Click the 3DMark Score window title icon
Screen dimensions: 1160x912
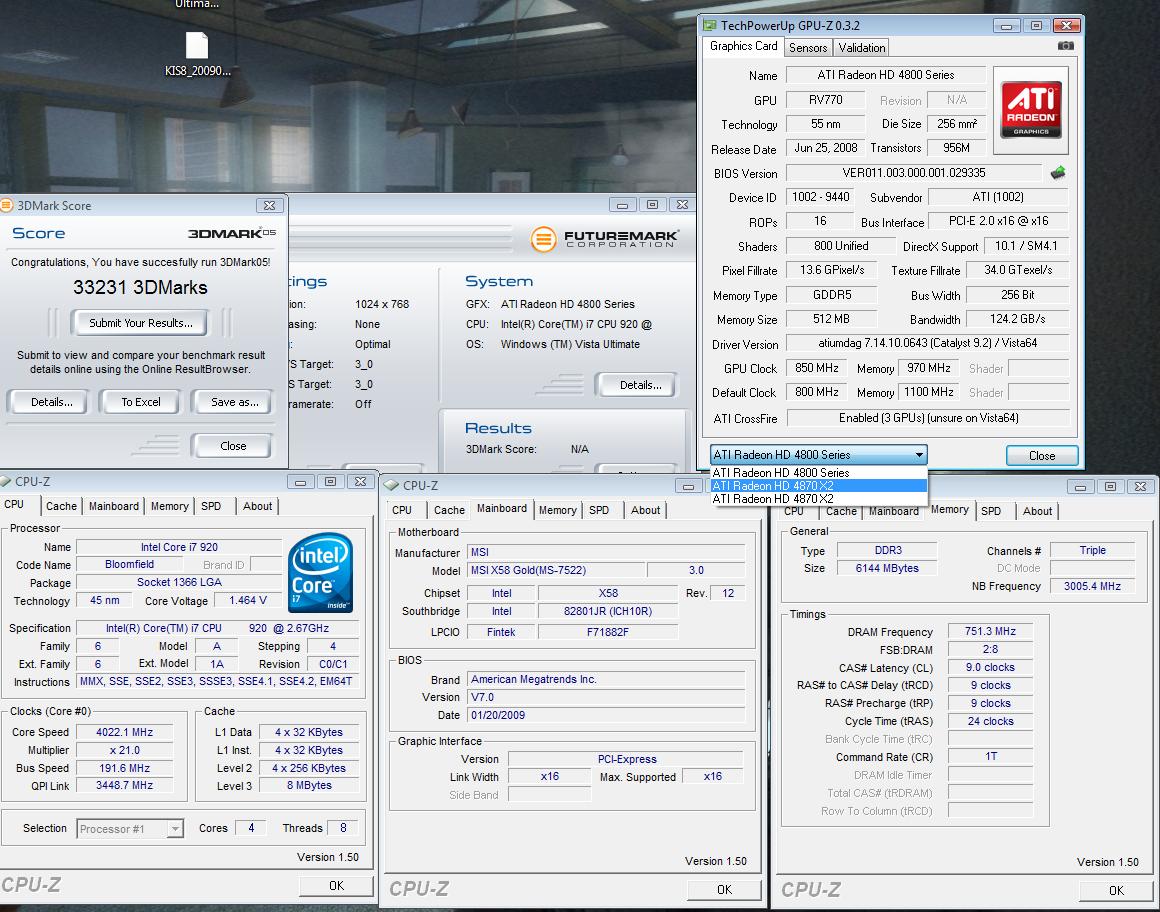point(7,205)
